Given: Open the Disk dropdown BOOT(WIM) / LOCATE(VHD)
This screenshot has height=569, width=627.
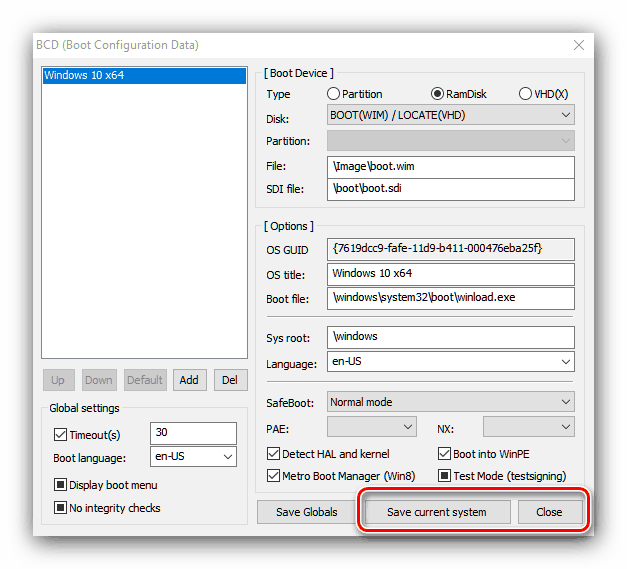Looking at the screenshot, I should coord(451,115).
